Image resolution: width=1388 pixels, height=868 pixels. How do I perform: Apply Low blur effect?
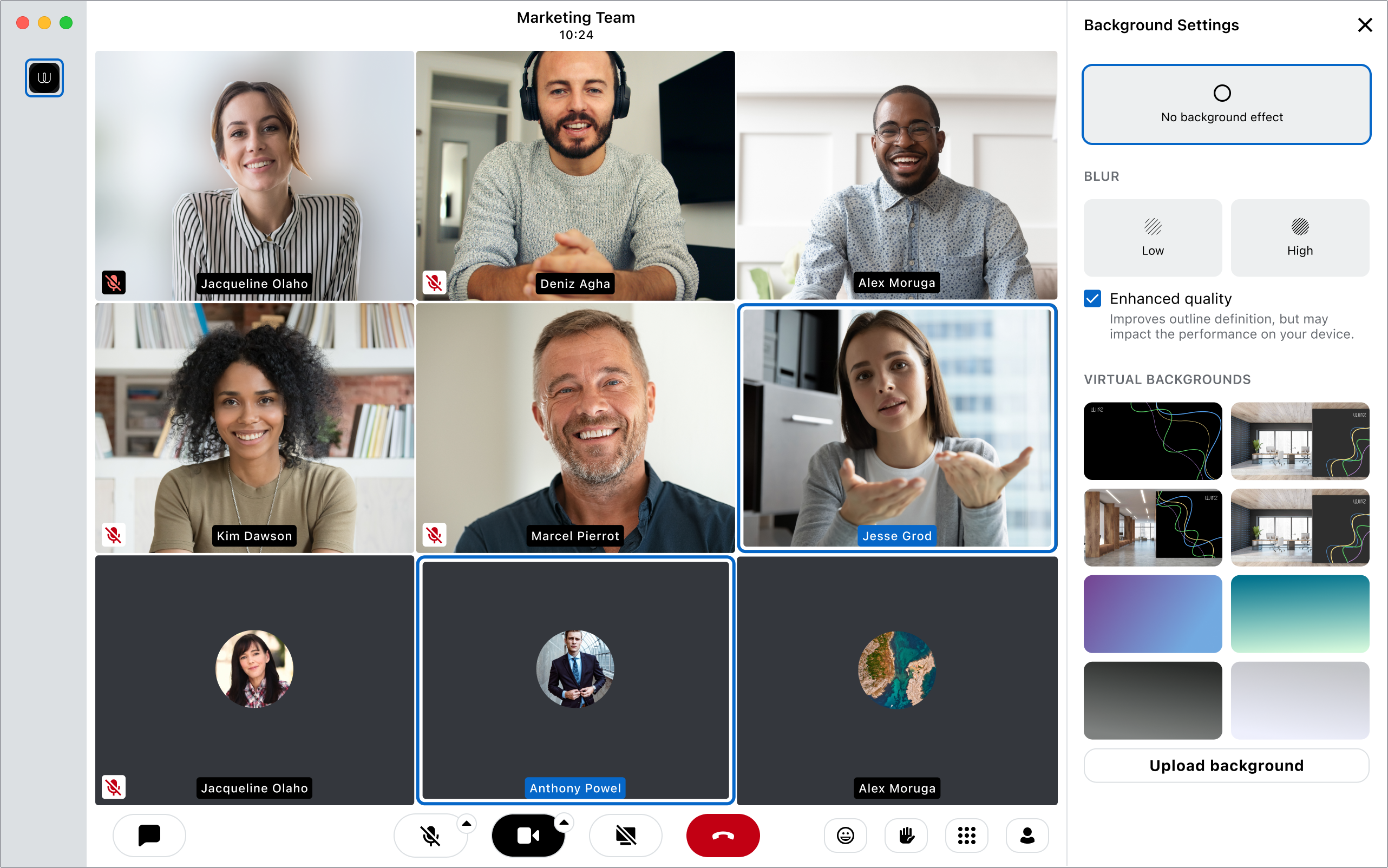coord(1153,238)
